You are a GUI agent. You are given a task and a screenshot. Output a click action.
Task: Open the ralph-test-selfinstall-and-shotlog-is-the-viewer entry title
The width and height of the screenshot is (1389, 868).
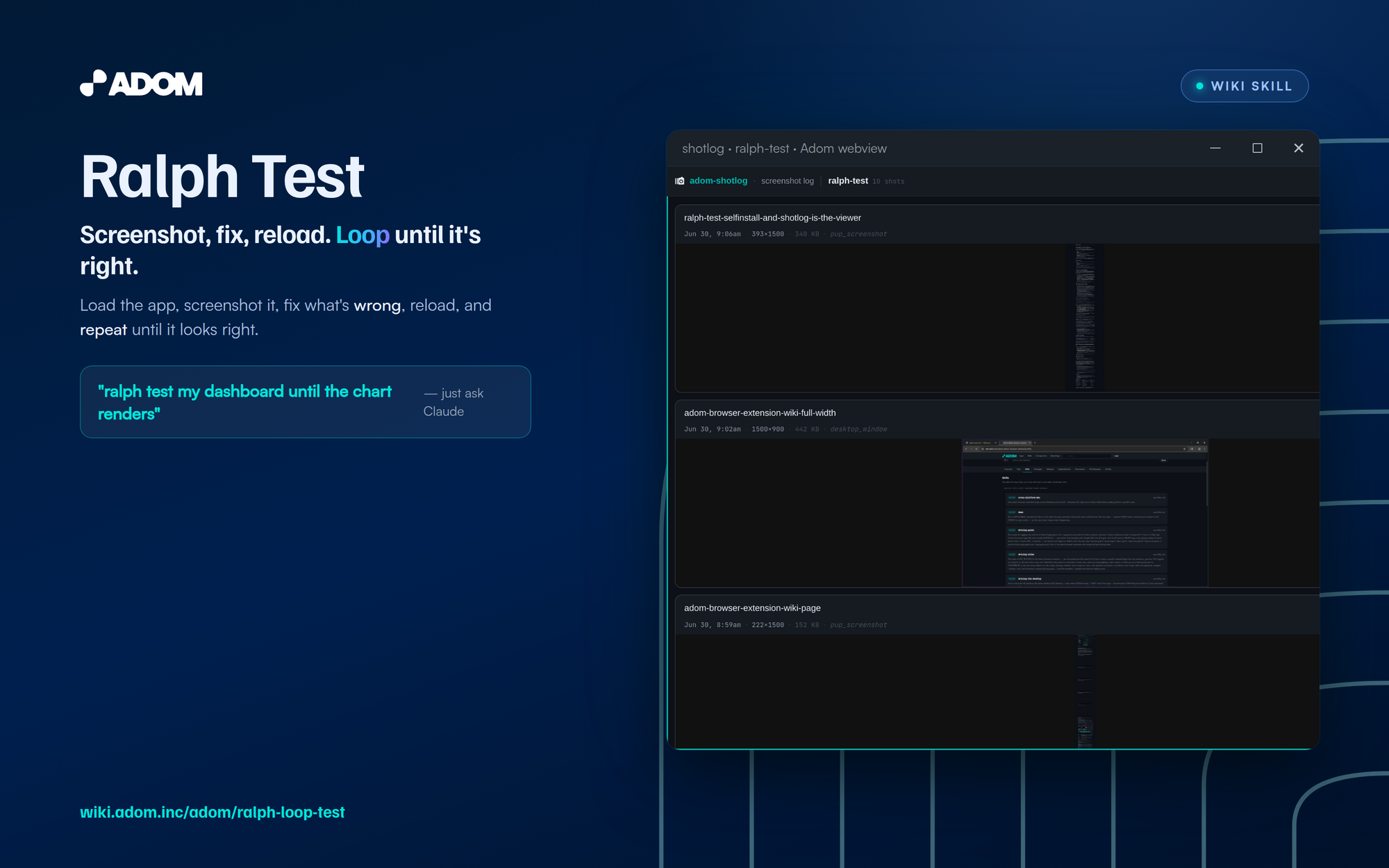[x=772, y=217]
